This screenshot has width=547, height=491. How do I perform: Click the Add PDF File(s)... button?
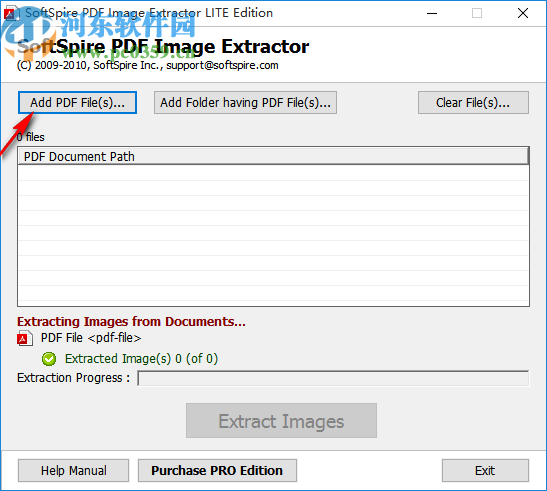click(x=77, y=103)
